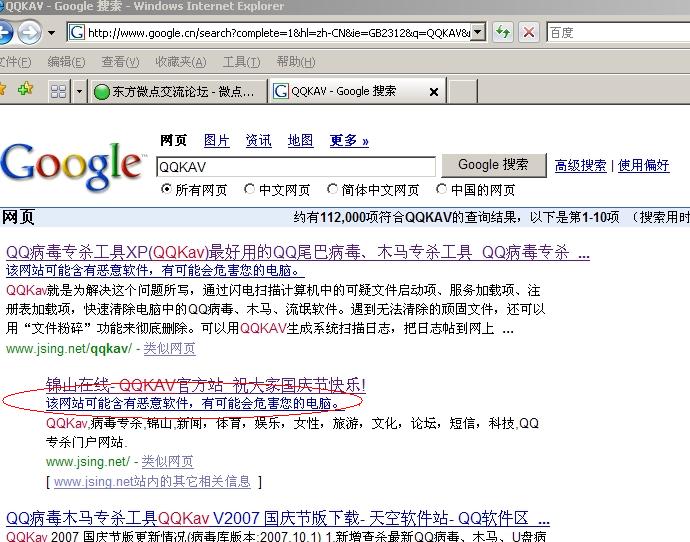The width and height of the screenshot is (690, 542).
Task: Click the green www.jsing.net/qqkav/ URL text
Action: pyautogui.click(x=69, y=349)
